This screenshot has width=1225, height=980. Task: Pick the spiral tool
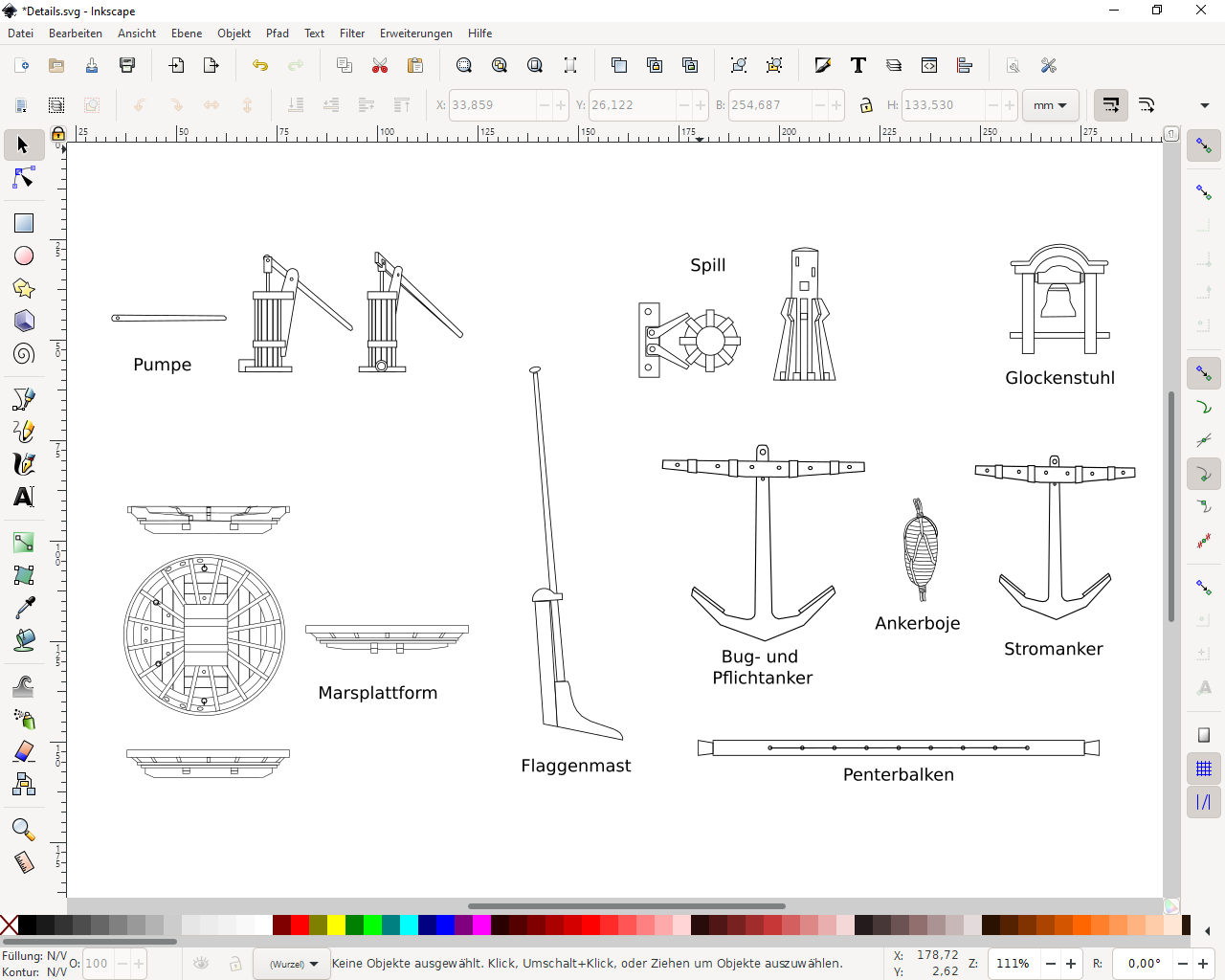click(24, 354)
